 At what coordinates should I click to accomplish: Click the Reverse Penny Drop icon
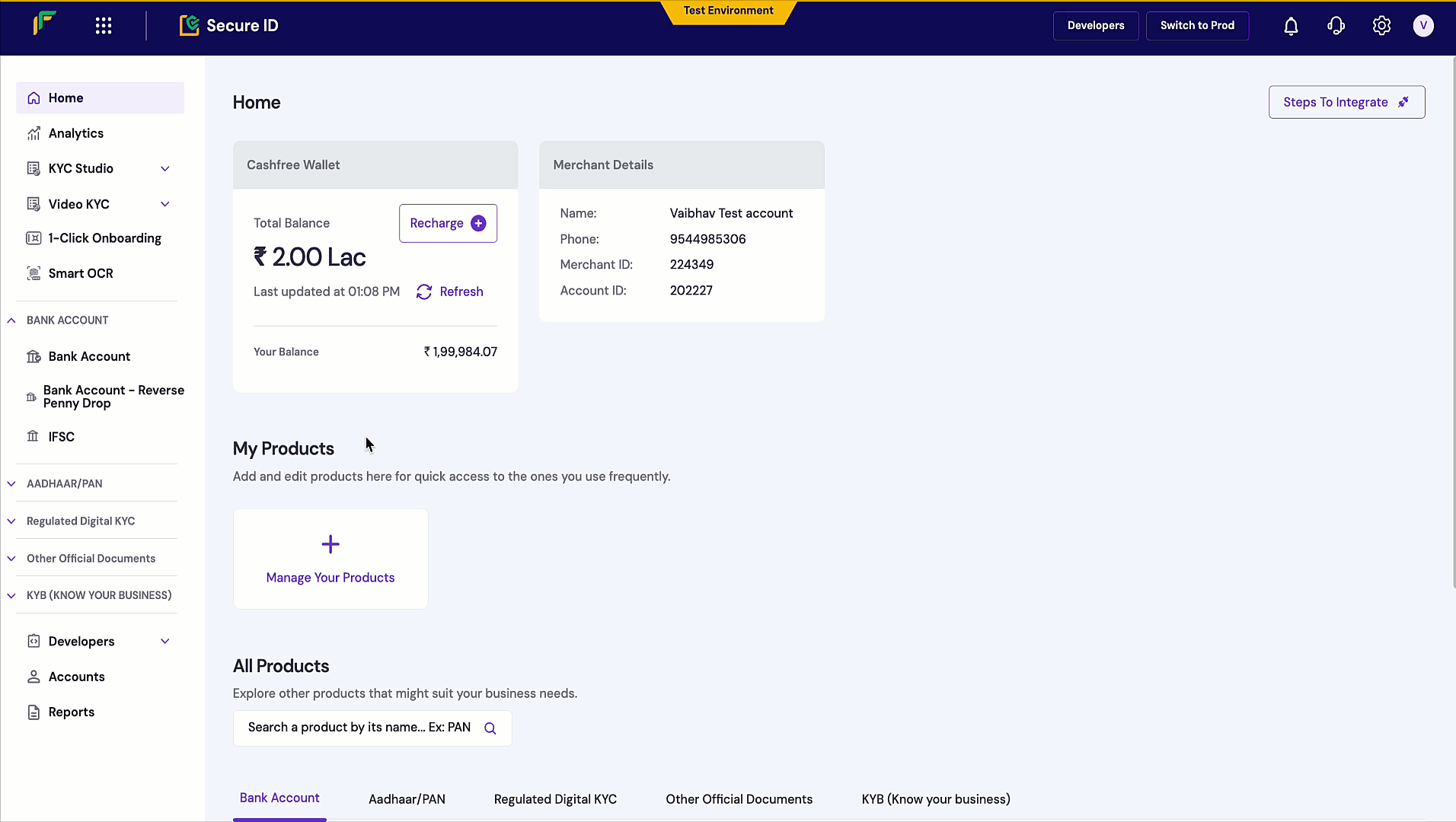[x=31, y=397]
